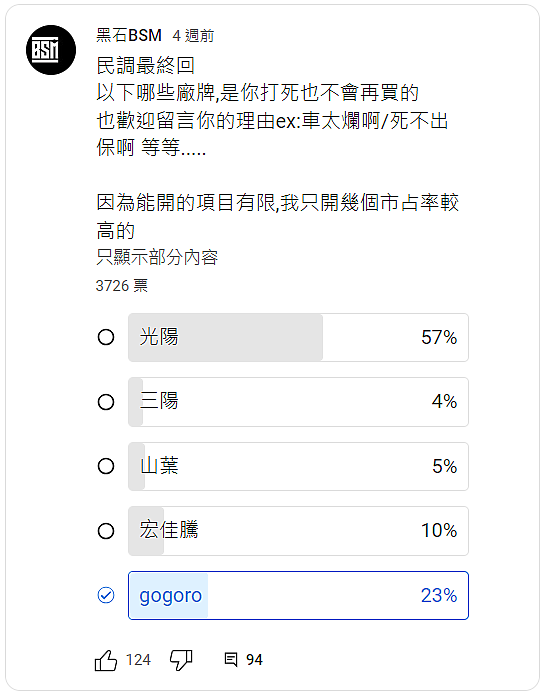Screen dimensions: 546x699
Task: Click the thumbs-up like icon
Action: click(x=106, y=660)
